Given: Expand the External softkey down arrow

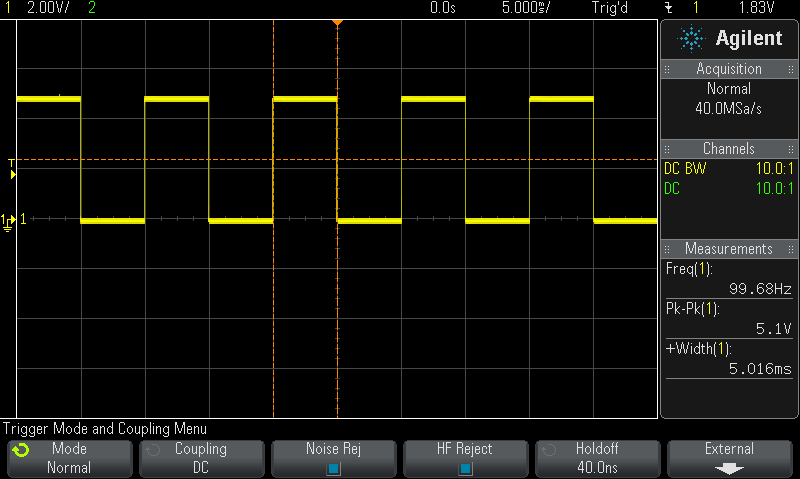Looking at the screenshot, I should click(729, 467).
